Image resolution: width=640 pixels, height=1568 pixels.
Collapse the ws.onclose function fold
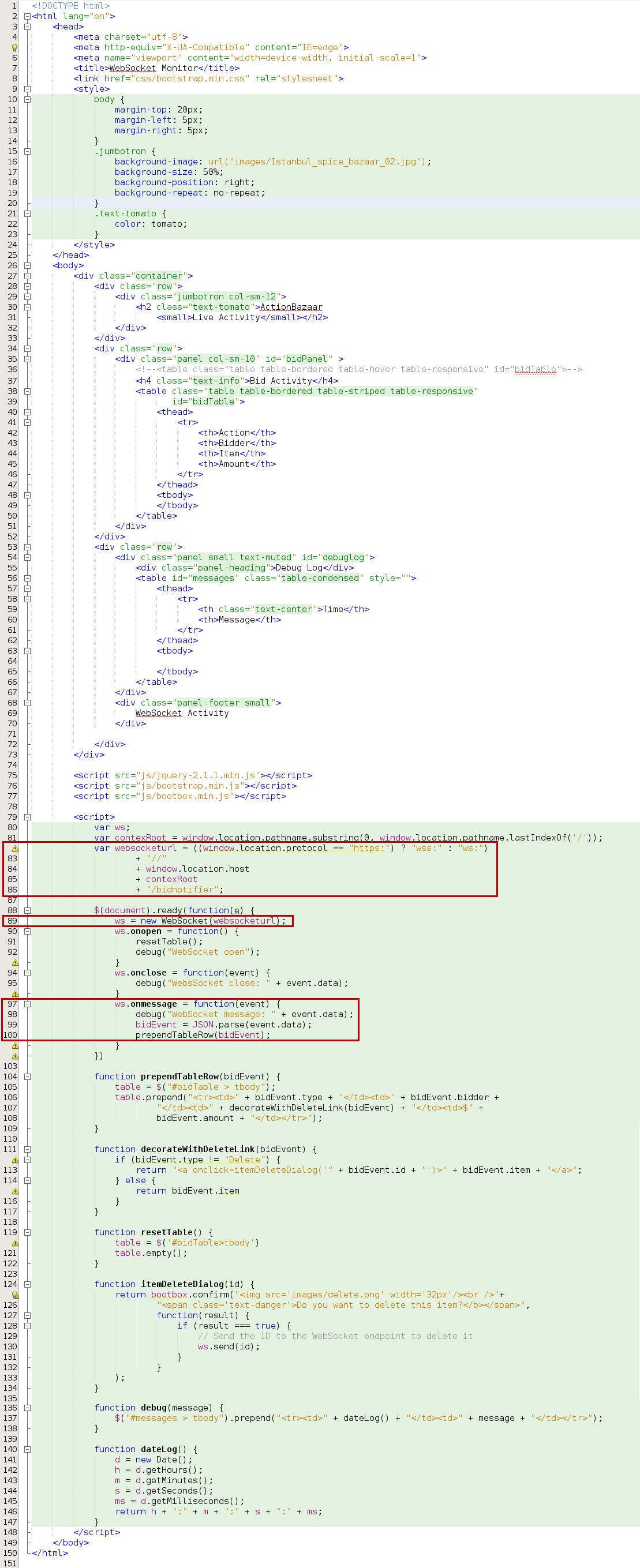[27, 973]
